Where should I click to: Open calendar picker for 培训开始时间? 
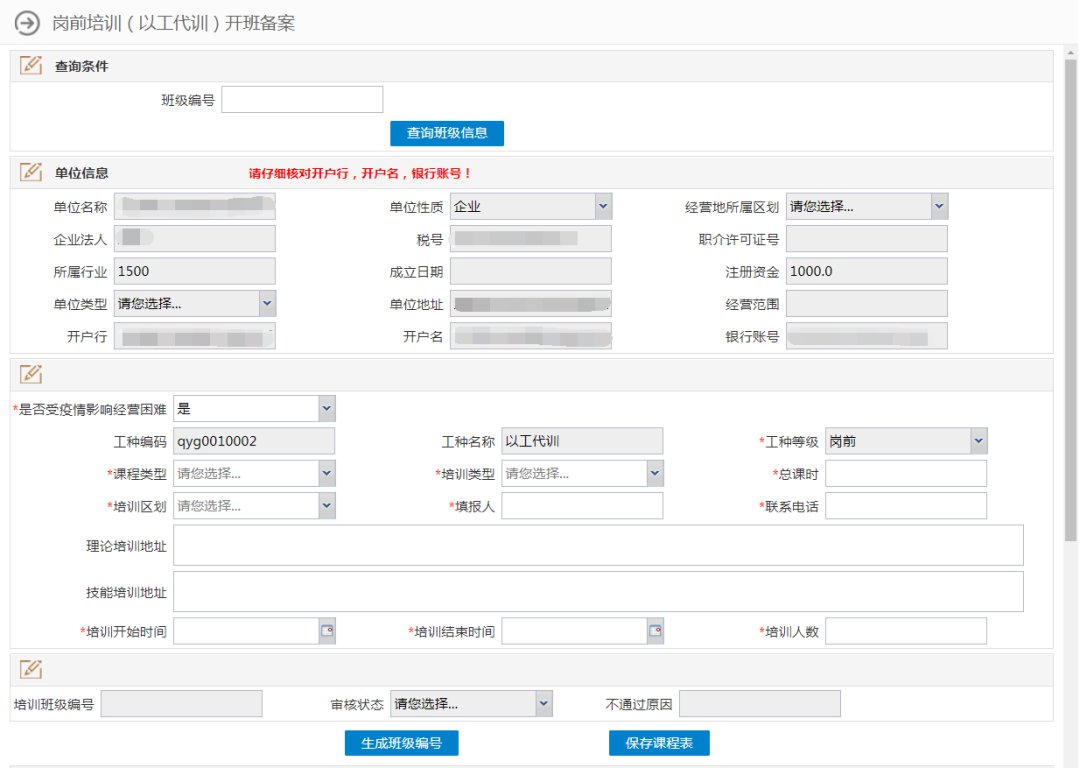[x=326, y=631]
